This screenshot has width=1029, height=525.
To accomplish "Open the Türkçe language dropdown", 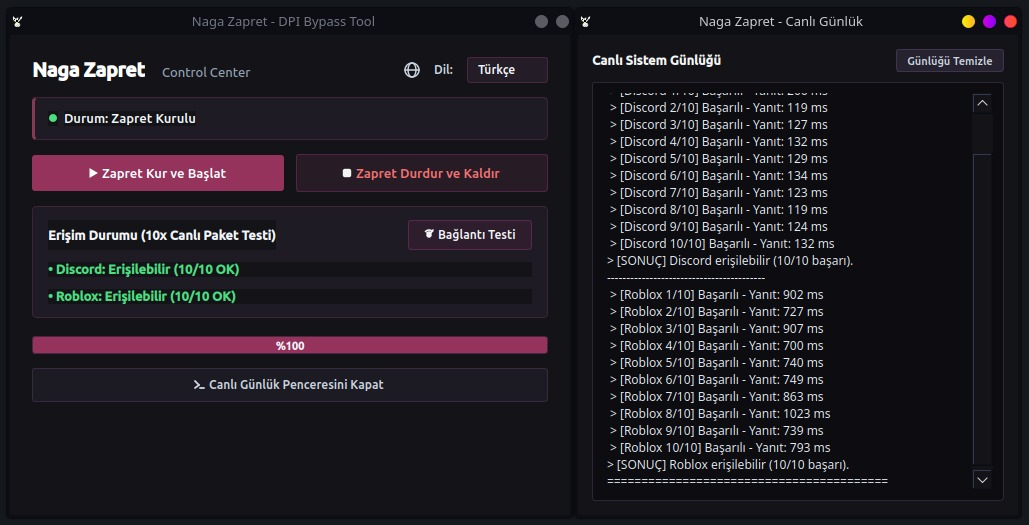I will [507, 70].
